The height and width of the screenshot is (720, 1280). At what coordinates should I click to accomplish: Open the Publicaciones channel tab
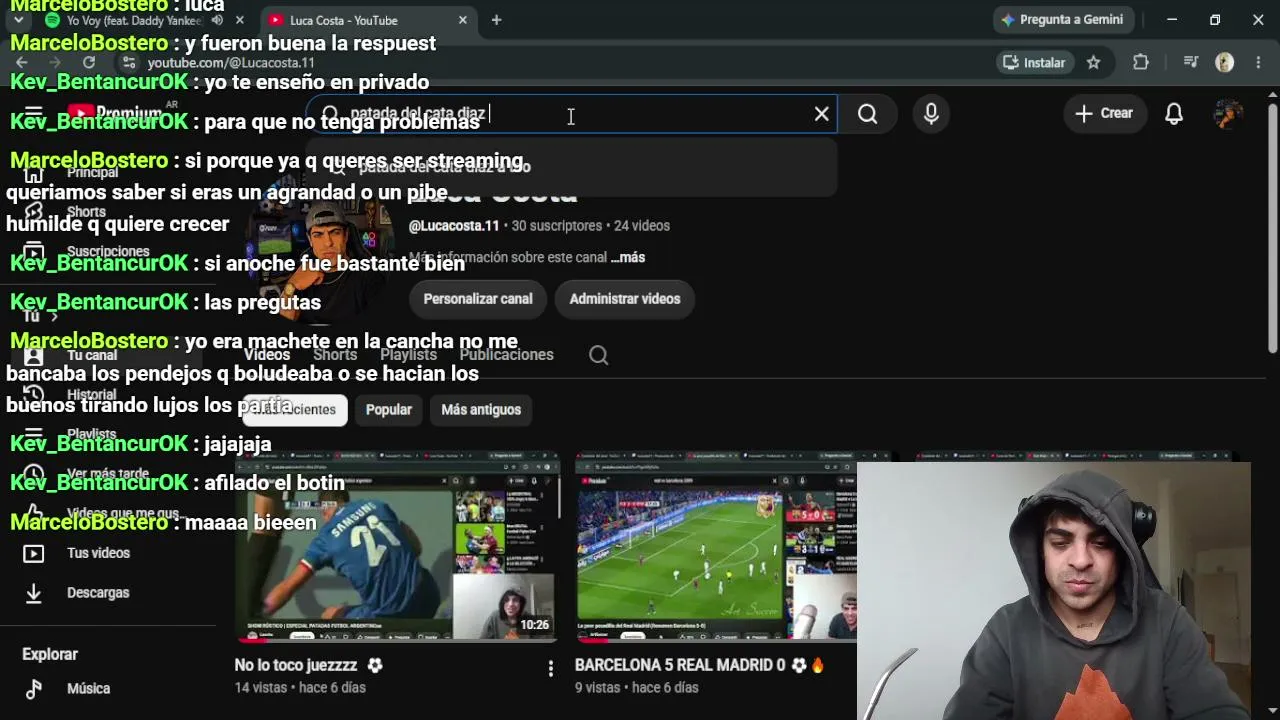[x=507, y=355]
